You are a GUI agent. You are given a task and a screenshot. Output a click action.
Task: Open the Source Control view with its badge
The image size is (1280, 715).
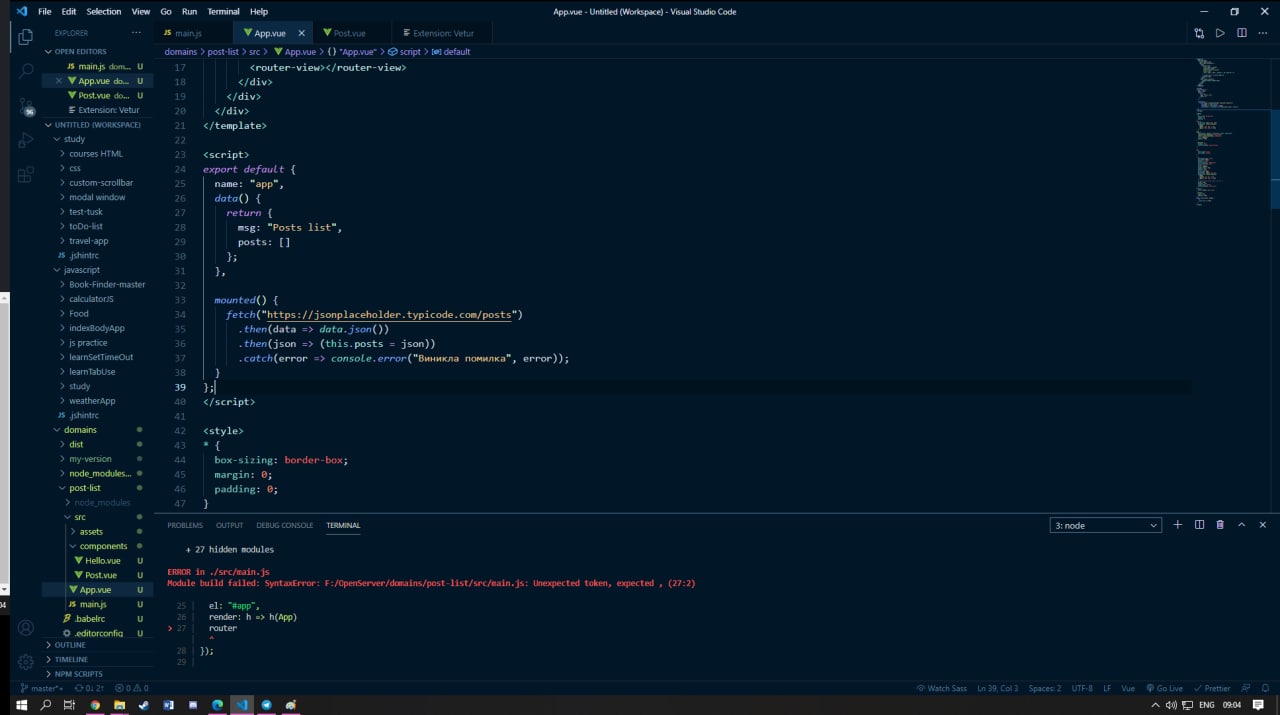26,106
